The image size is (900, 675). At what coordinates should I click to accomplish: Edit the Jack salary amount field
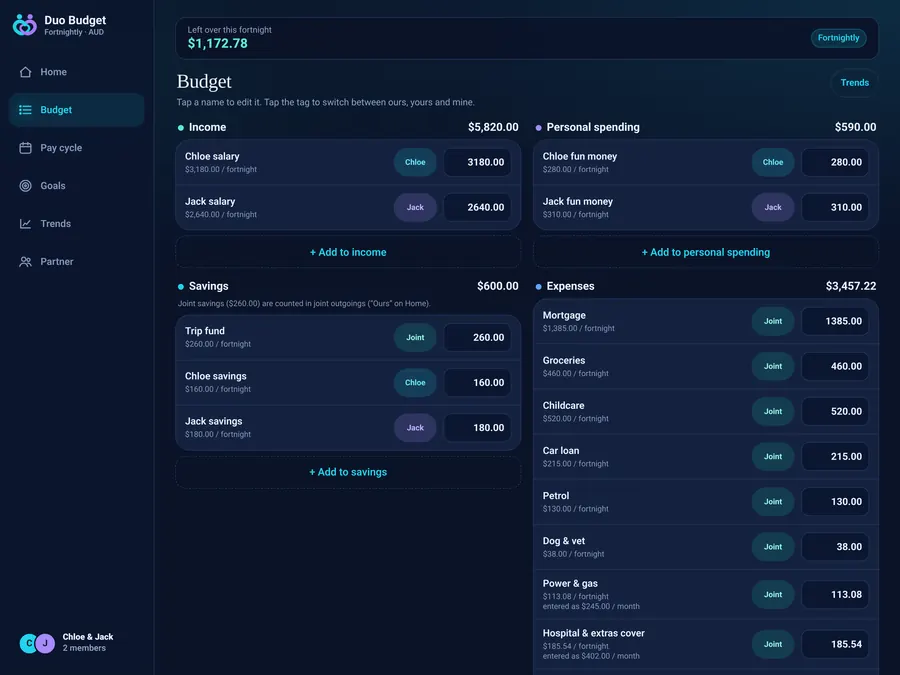[477, 207]
